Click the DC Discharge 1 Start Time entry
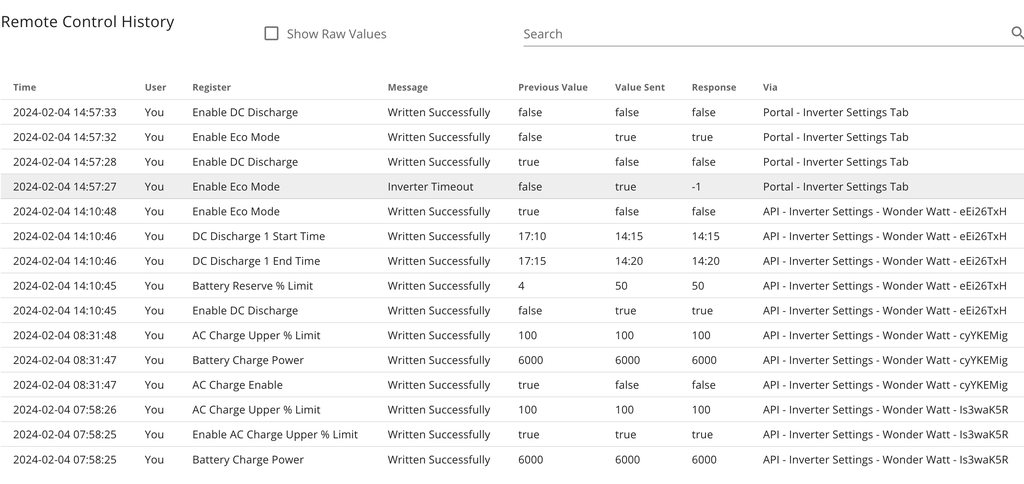 click(258, 237)
